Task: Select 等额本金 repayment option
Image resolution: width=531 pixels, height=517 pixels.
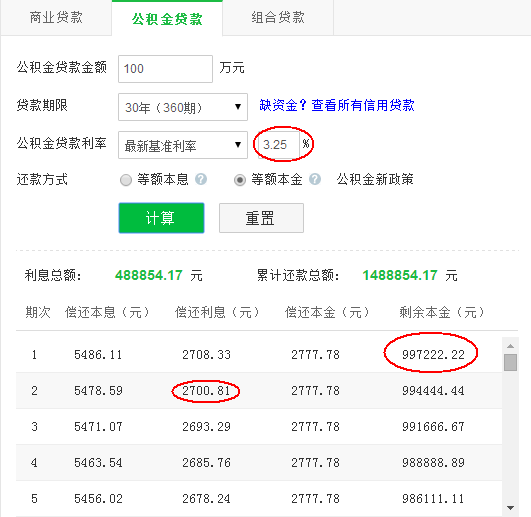Action: tap(240, 180)
